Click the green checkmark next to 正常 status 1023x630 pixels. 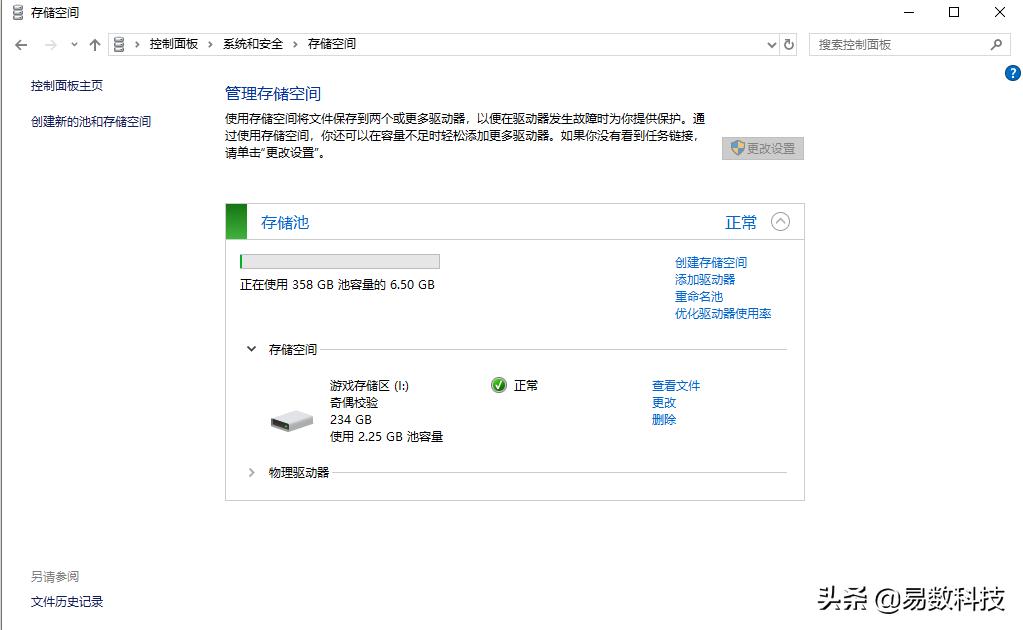point(497,385)
